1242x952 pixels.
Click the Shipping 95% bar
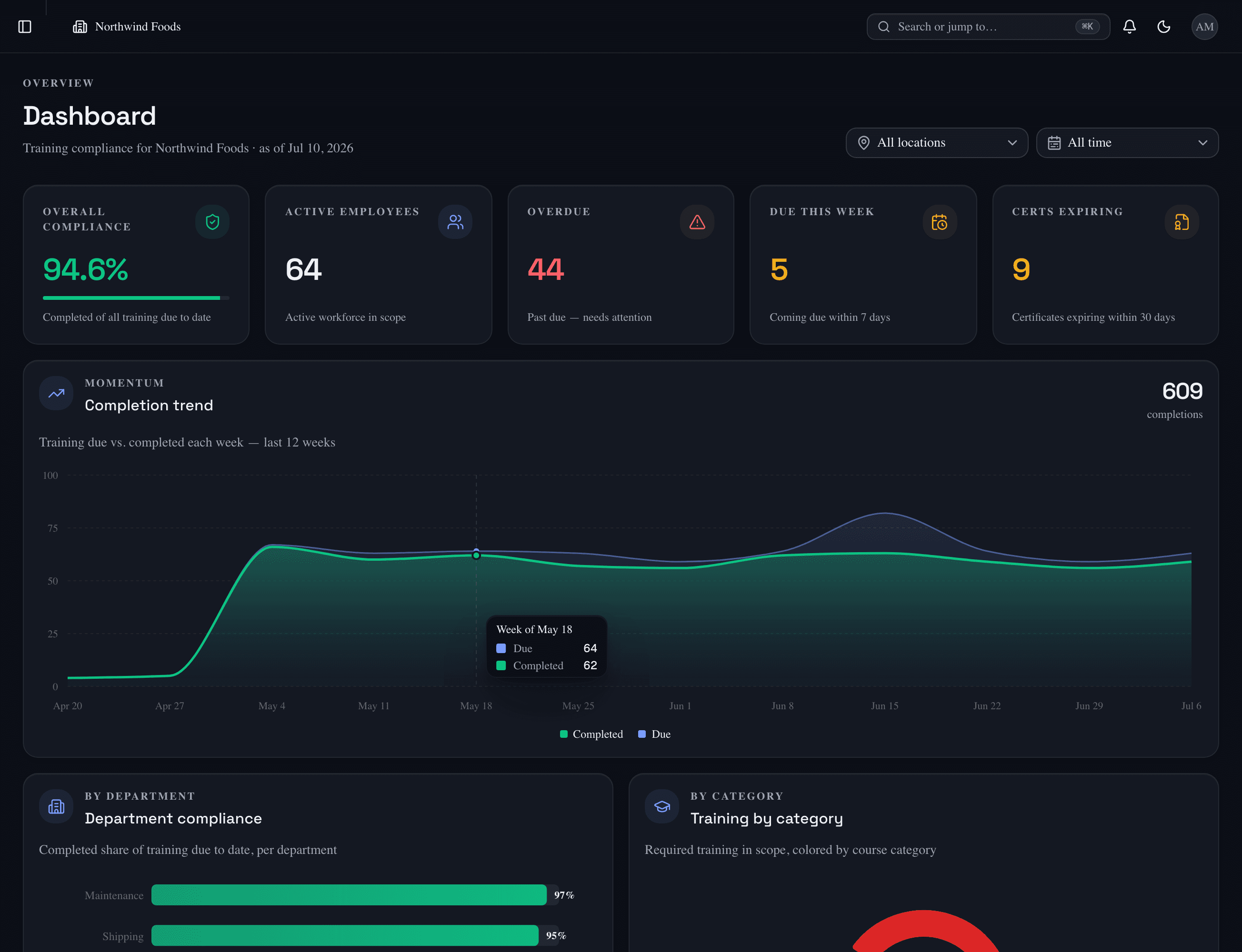345,935
